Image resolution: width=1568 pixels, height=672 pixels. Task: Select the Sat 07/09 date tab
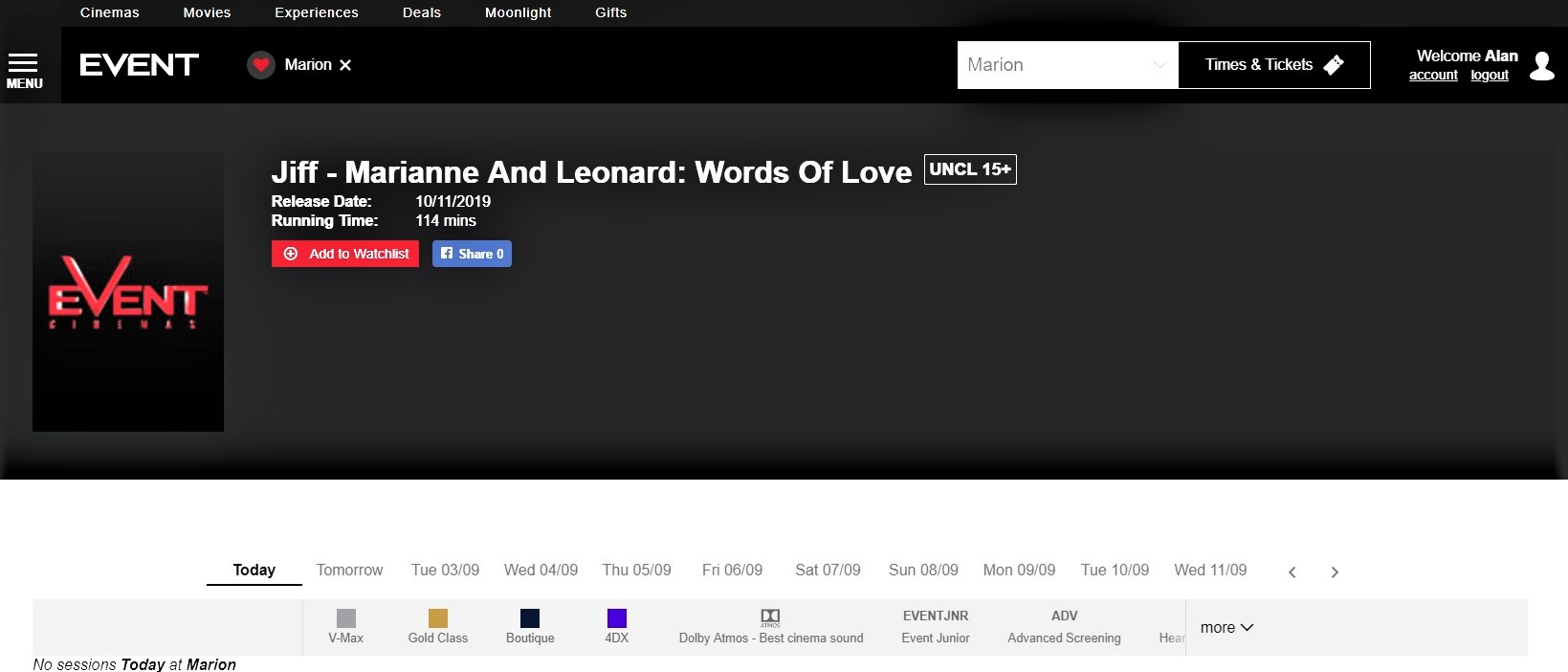(828, 571)
